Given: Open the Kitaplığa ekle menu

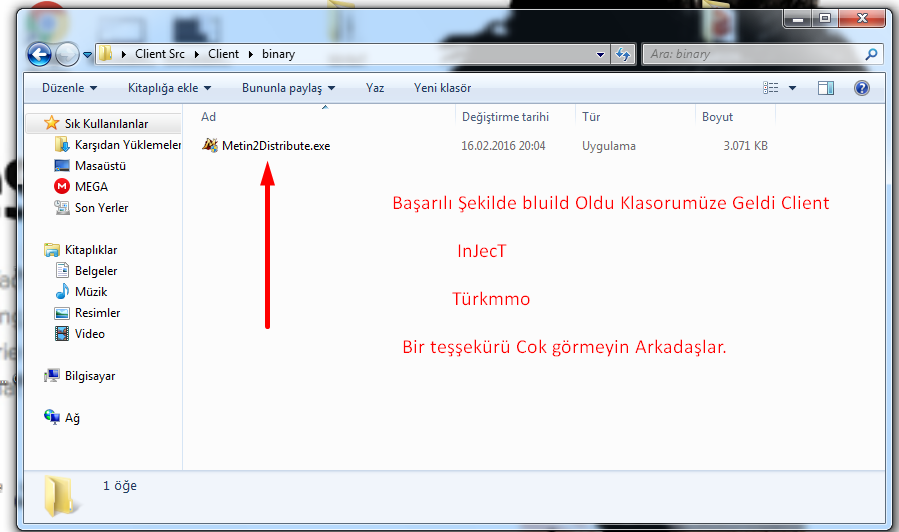Looking at the screenshot, I should 169,88.
